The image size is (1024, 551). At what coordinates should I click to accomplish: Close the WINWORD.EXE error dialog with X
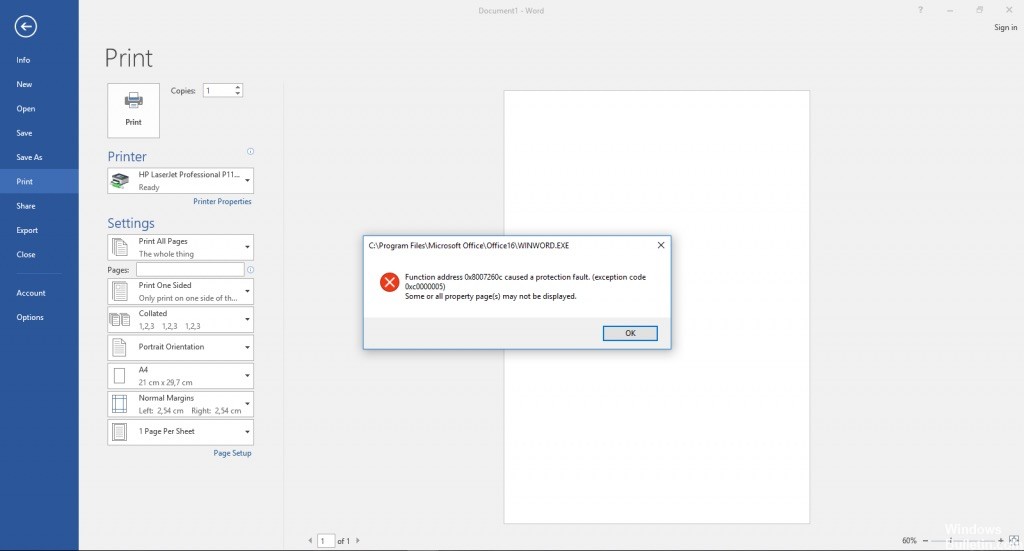click(661, 245)
